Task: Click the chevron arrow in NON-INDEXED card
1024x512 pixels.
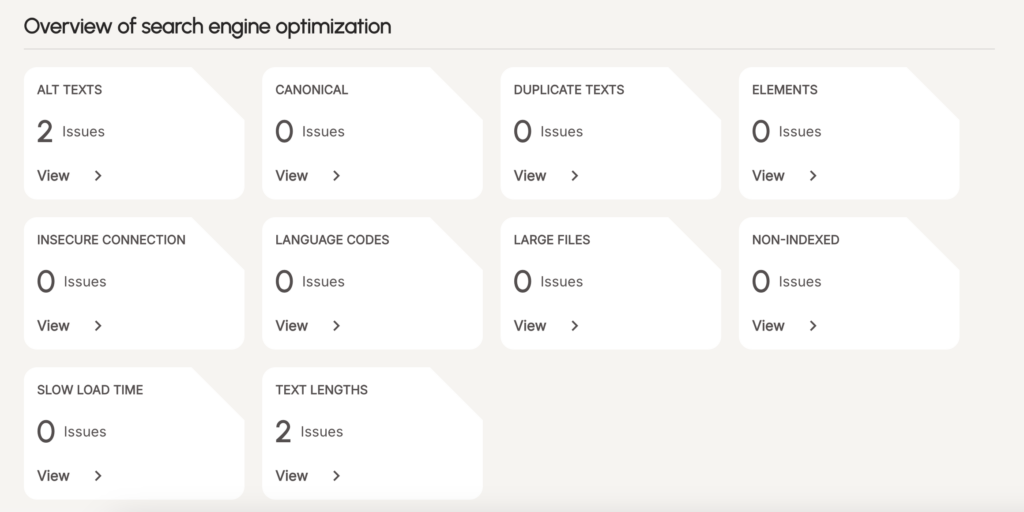Action: 813,326
